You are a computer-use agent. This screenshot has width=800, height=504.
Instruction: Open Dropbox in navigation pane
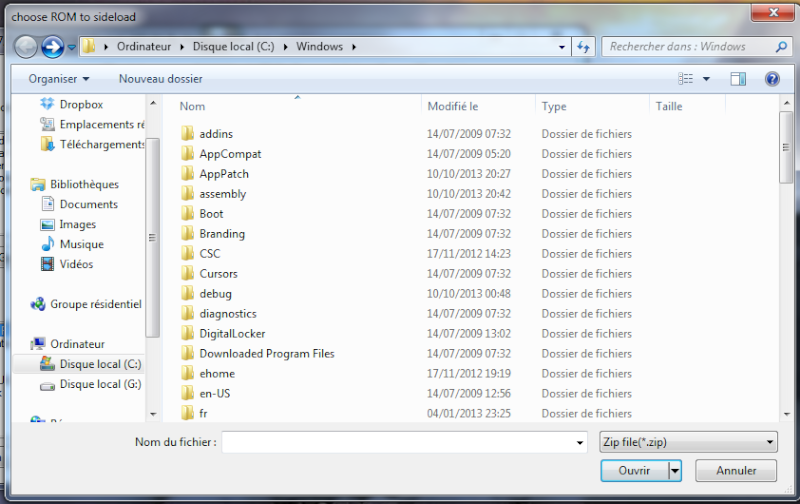pos(81,105)
